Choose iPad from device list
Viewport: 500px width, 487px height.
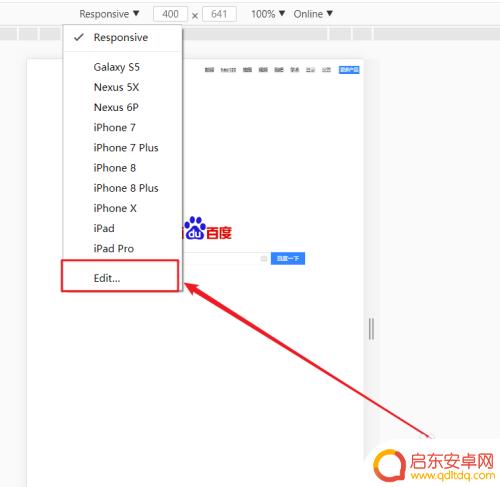point(122,228)
